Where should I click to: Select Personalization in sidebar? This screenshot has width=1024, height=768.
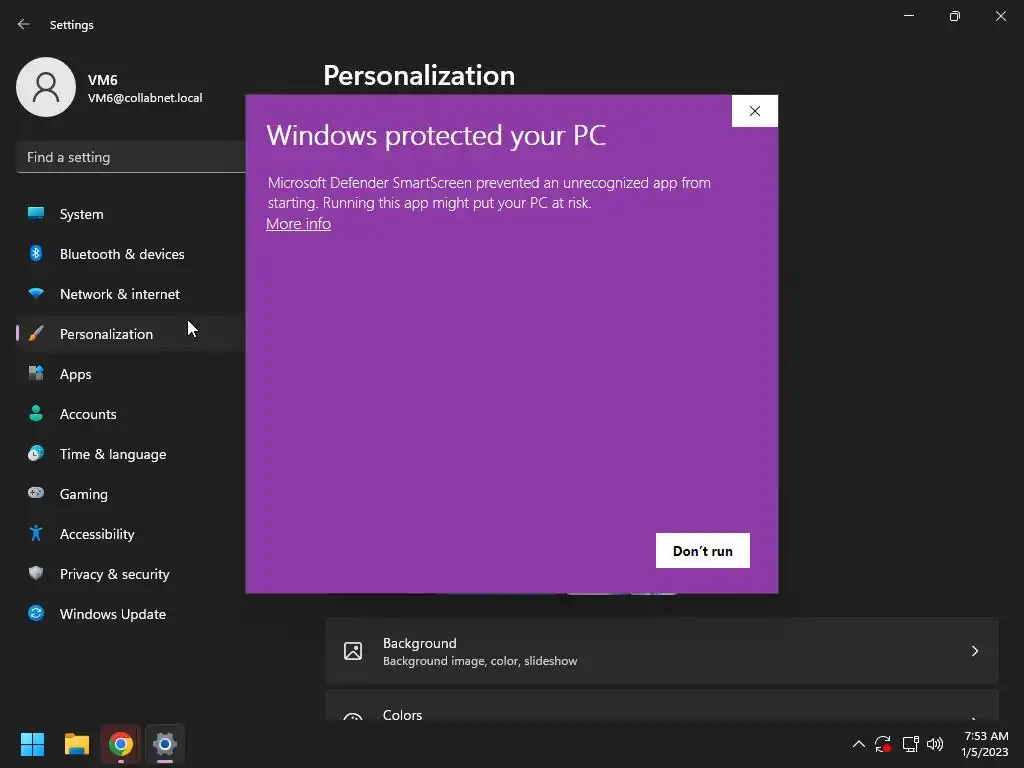(131, 334)
